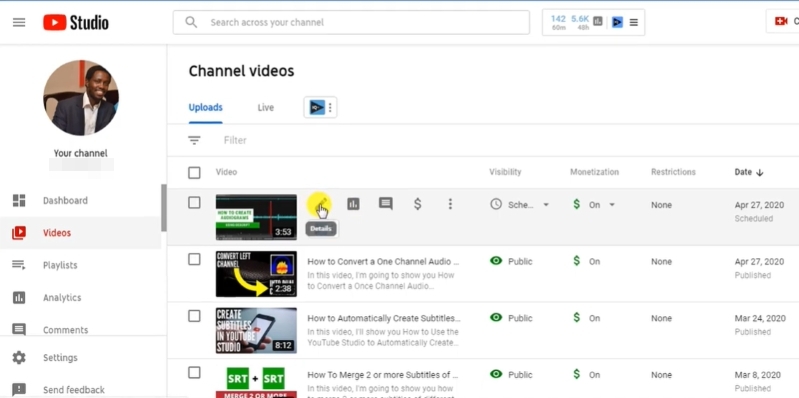Click the scheduled clock visibility icon
The image size is (799, 398).
(496, 204)
